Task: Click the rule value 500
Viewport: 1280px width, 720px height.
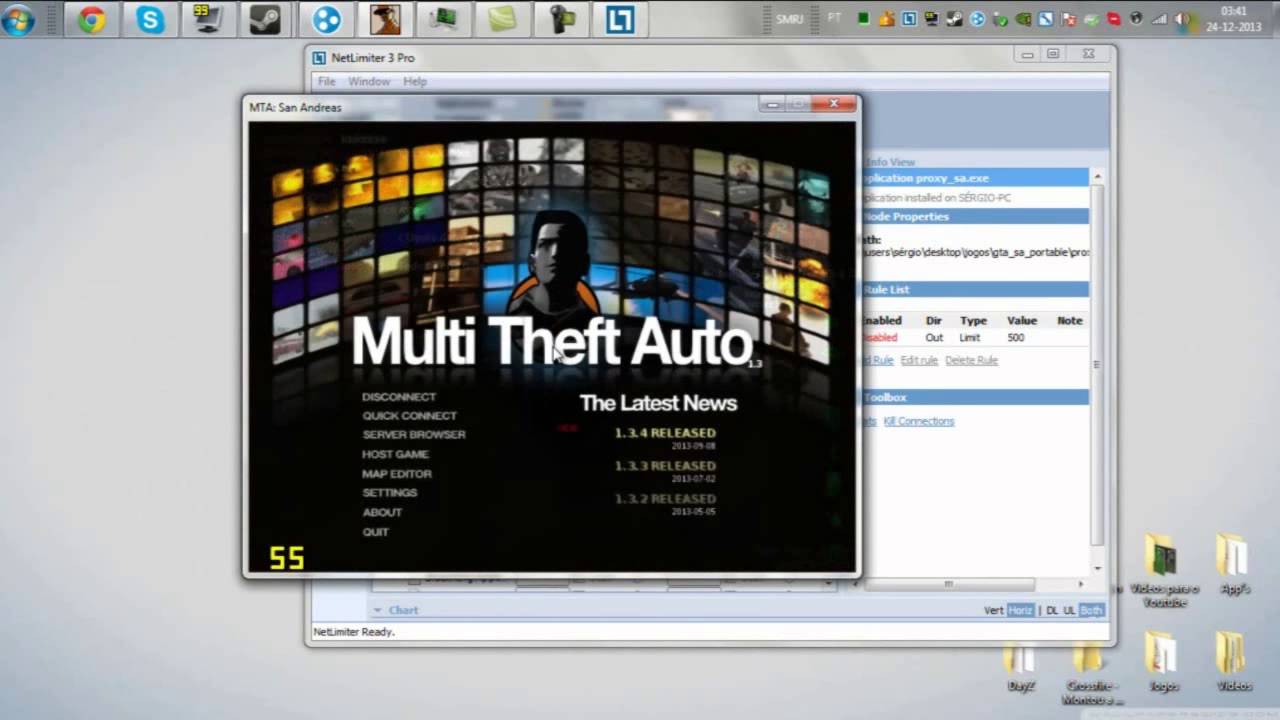Action: 1015,338
